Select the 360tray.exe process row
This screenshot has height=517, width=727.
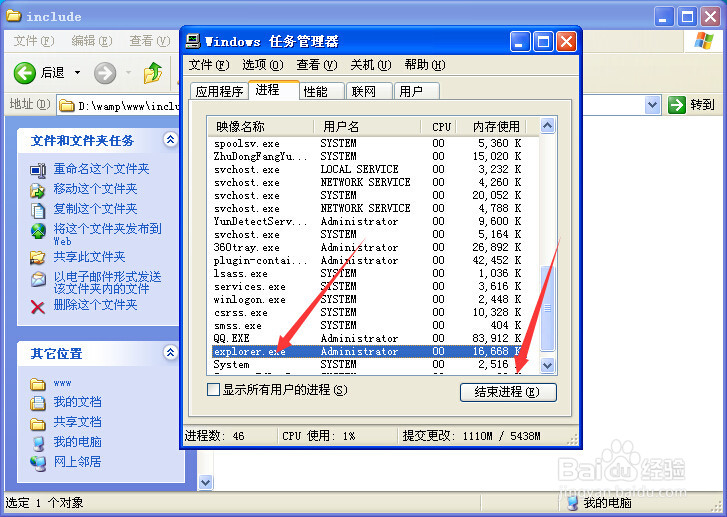pyautogui.click(x=375, y=248)
